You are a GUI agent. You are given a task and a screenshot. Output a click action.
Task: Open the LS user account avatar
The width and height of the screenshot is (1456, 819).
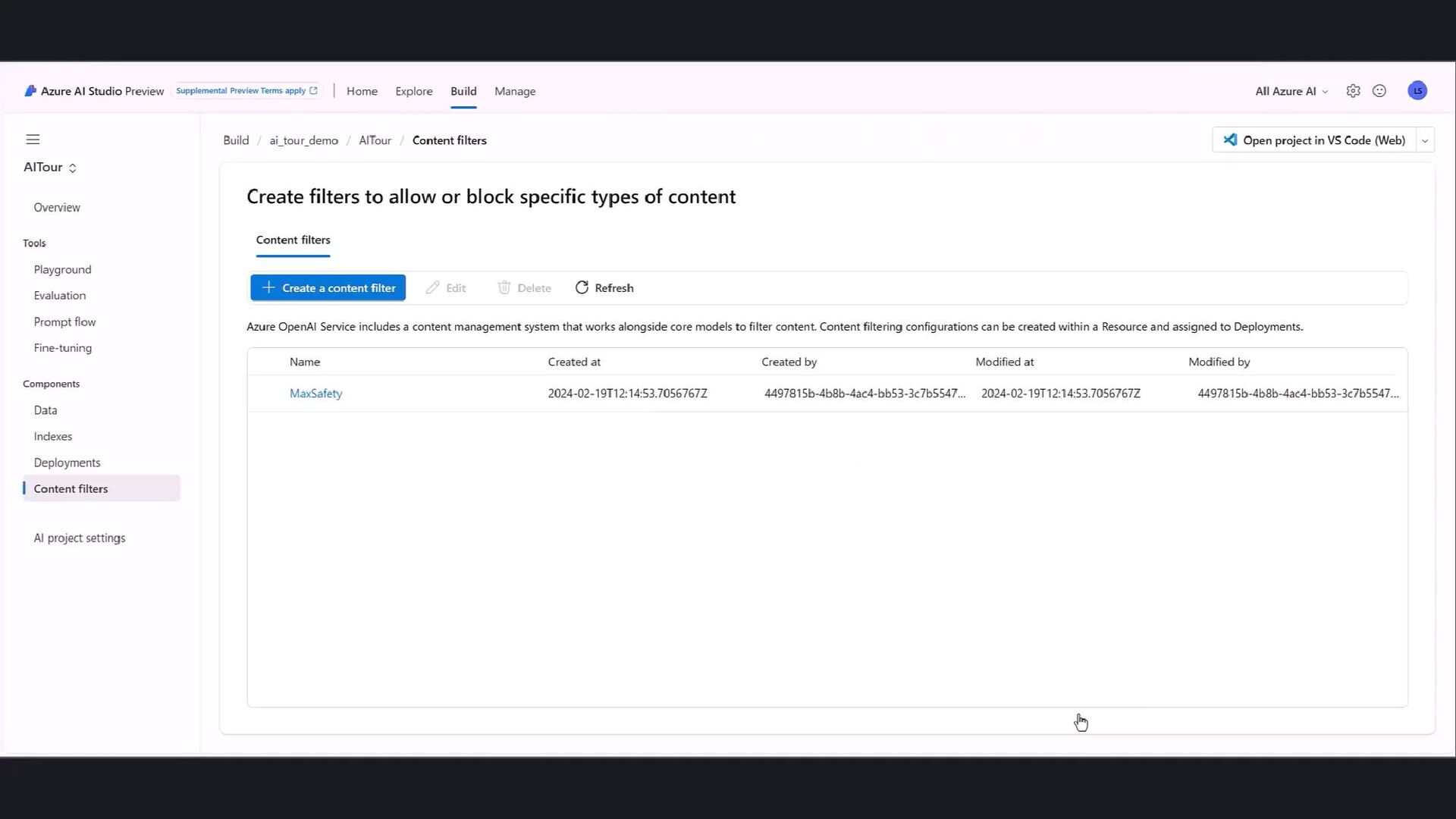click(1417, 91)
